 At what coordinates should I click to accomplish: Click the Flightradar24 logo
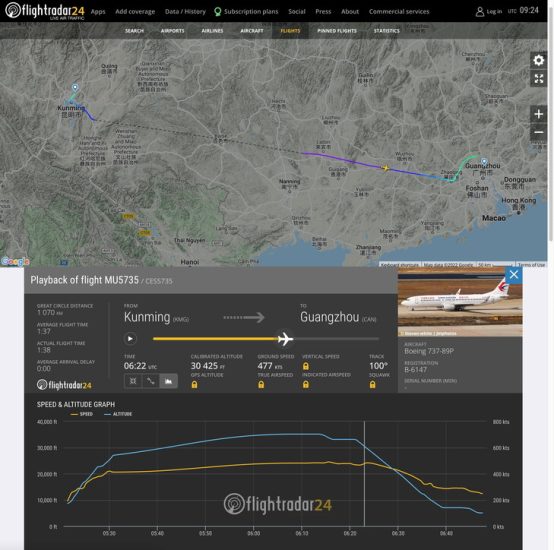click(x=45, y=11)
